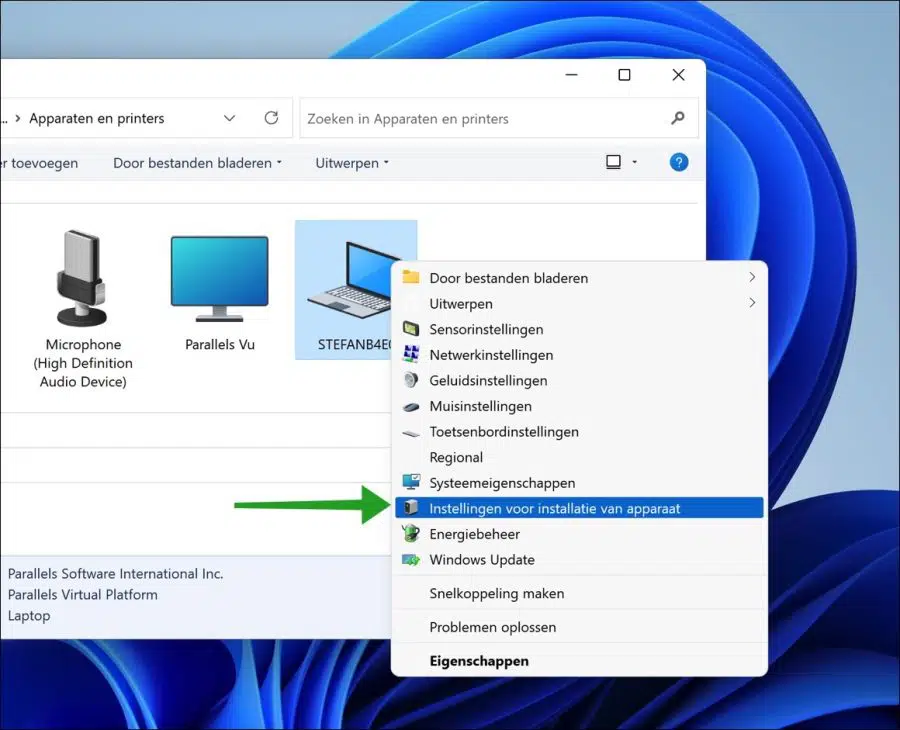This screenshot has width=900, height=730.
Task: Click the blue help question mark icon
Action: point(678,162)
